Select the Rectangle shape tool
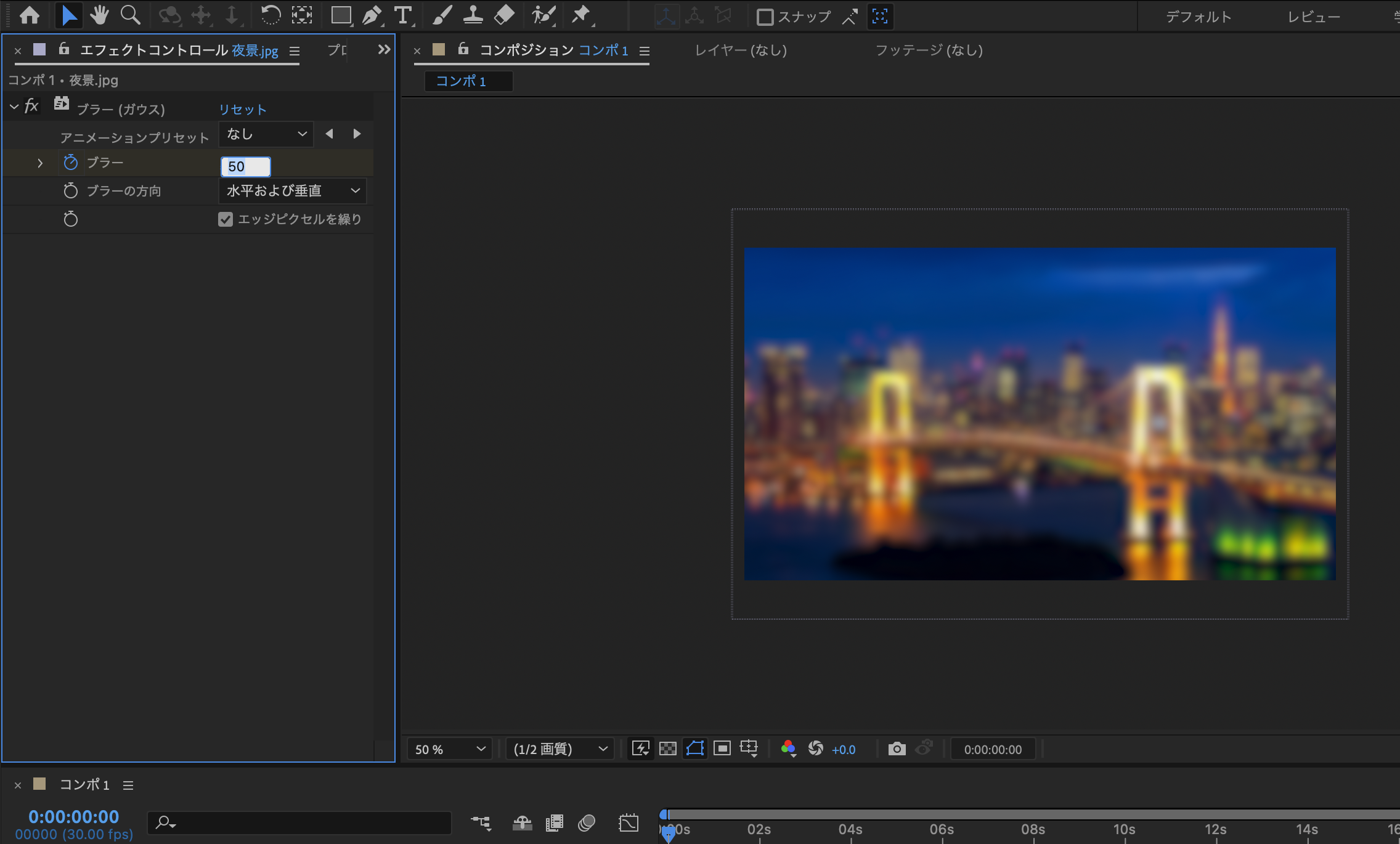This screenshot has width=1400, height=844. coord(341,15)
